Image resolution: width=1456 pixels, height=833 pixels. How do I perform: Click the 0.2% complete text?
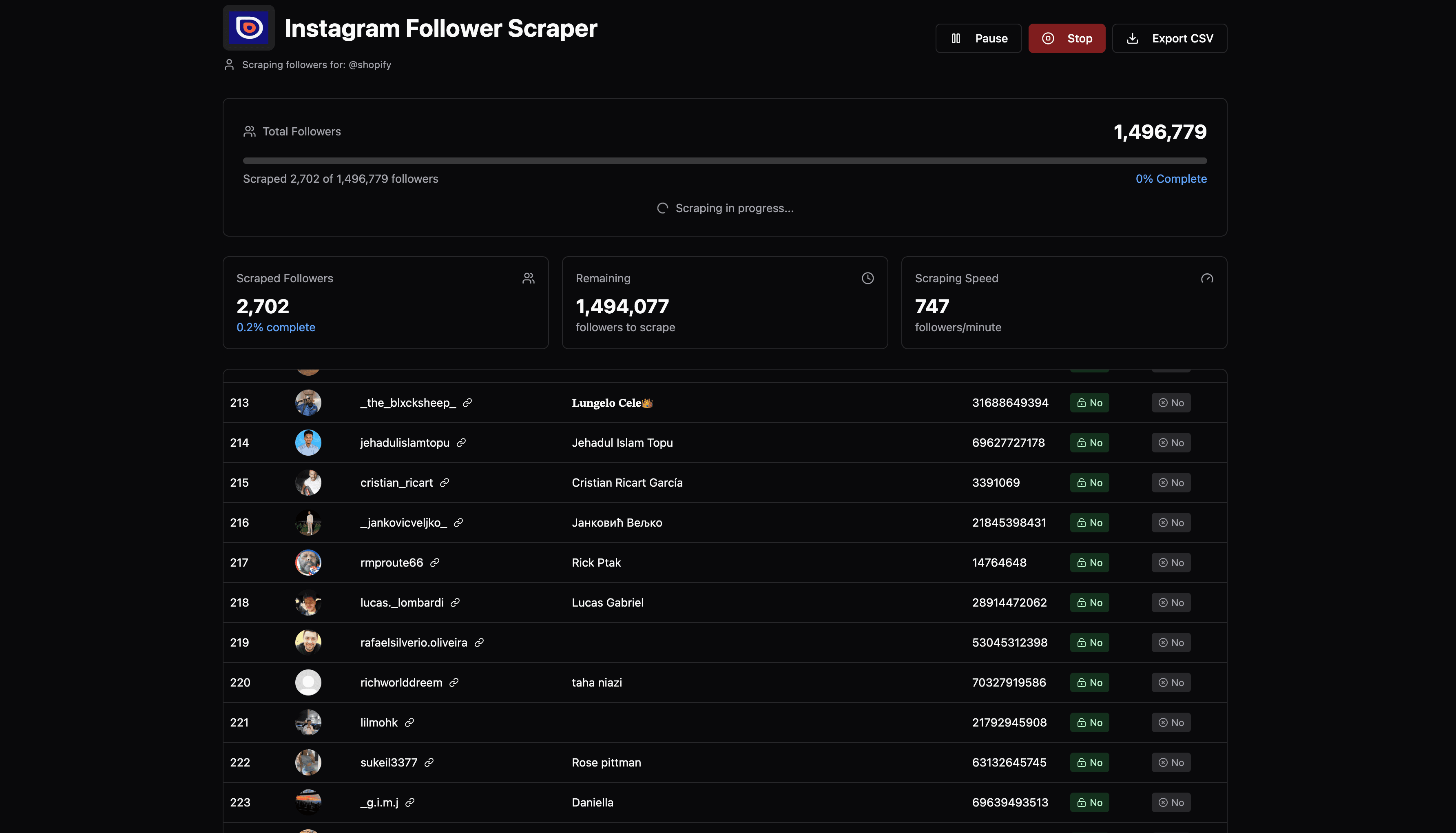tap(276, 327)
